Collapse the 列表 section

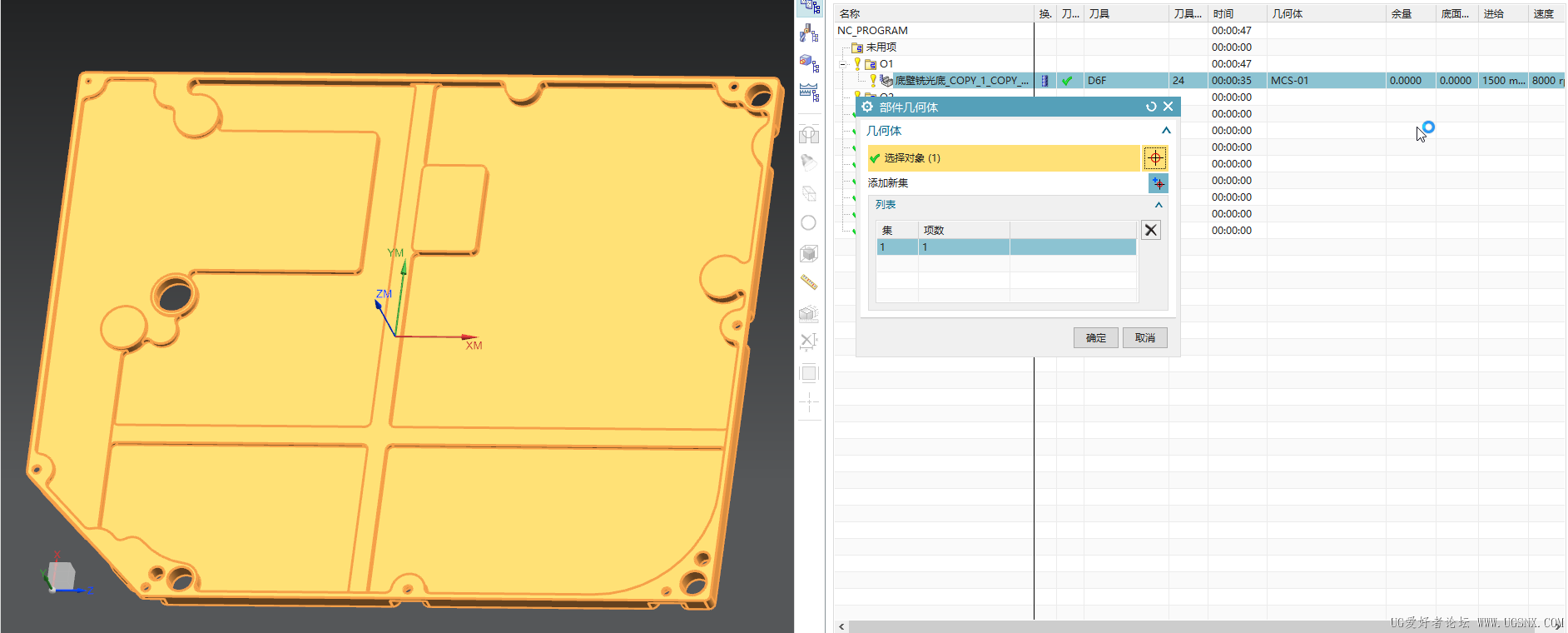tap(1159, 205)
